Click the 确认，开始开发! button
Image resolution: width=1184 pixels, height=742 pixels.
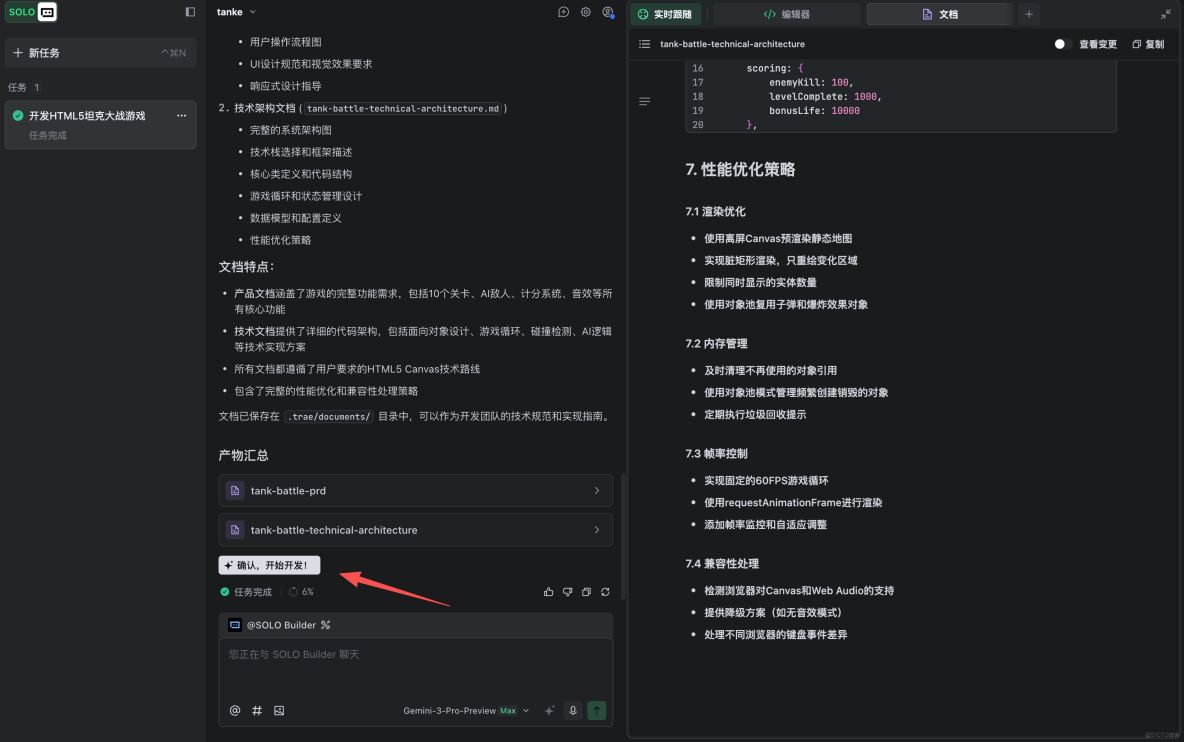pyautogui.click(x=269, y=564)
